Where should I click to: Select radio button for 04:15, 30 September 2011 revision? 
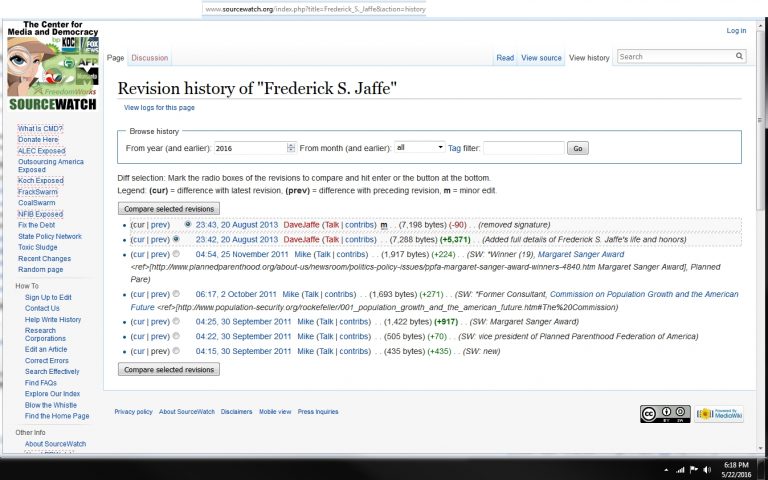coord(176,352)
